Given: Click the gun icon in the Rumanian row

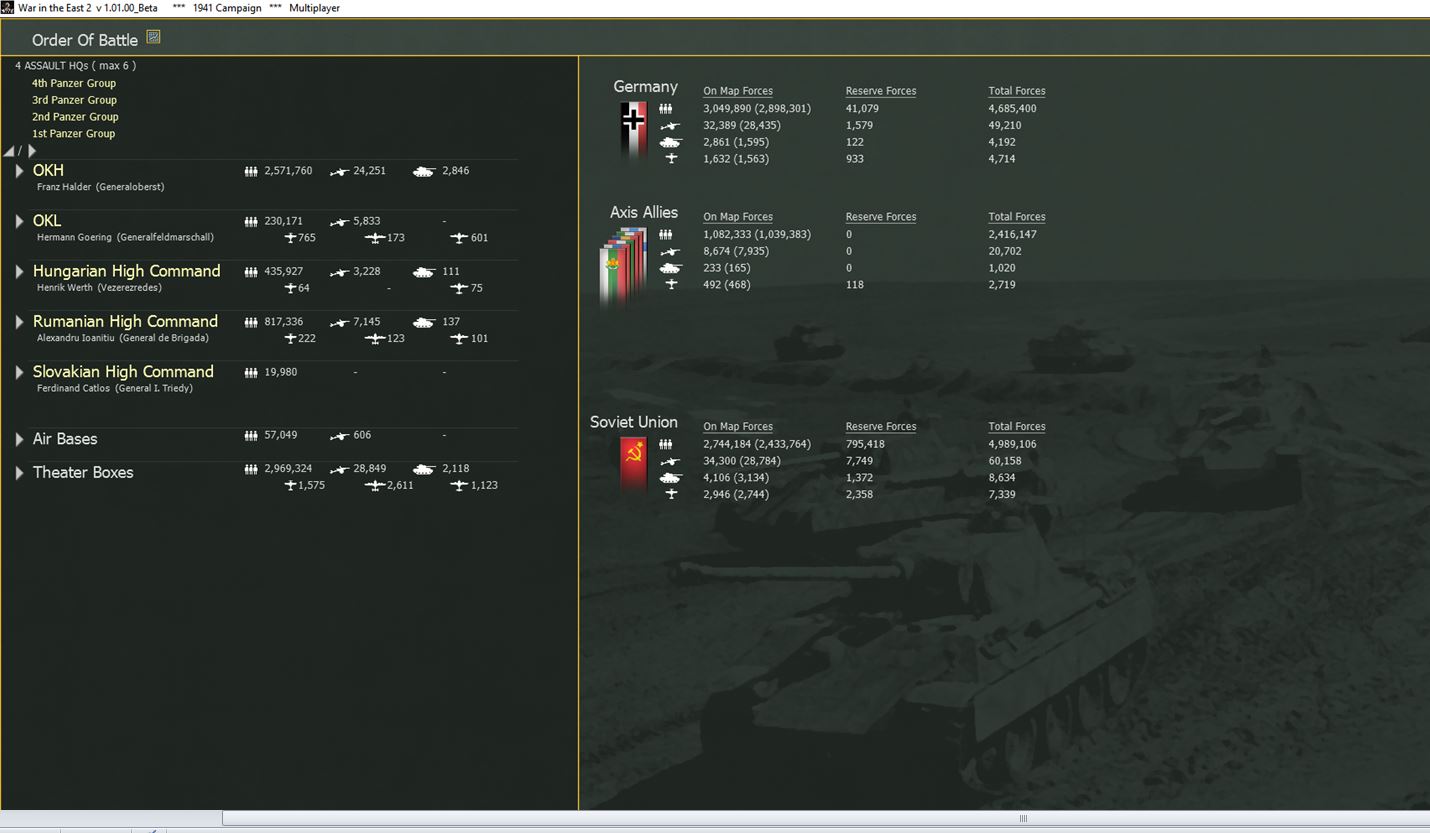Looking at the screenshot, I should click(x=340, y=322).
